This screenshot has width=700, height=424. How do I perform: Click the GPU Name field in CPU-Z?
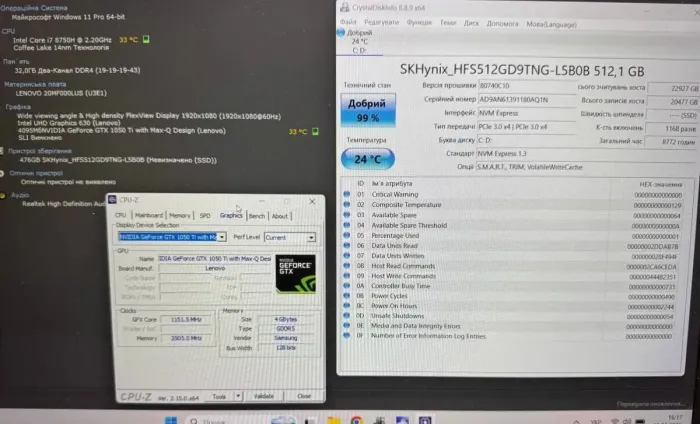(x=215, y=258)
